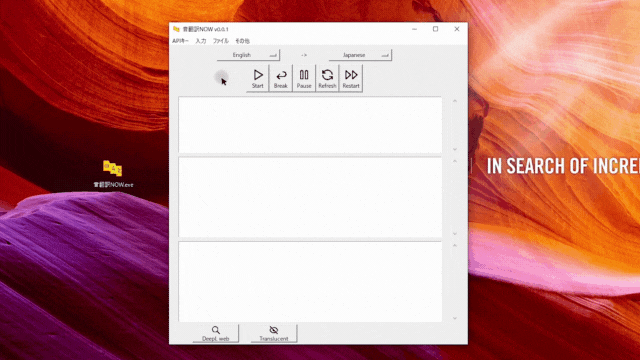This screenshot has height=360, width=640.
Task: Click scroll-down arrow of middle text box
Action: (455, 233)
